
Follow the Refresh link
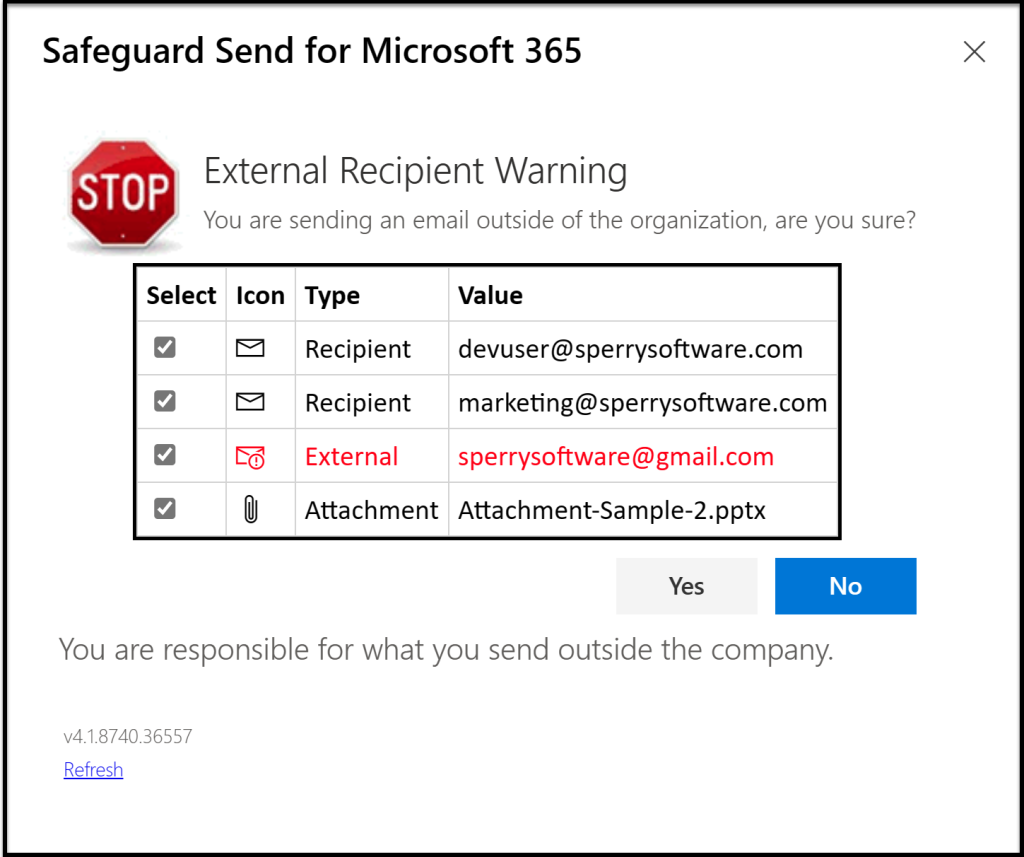click(93, 770)
